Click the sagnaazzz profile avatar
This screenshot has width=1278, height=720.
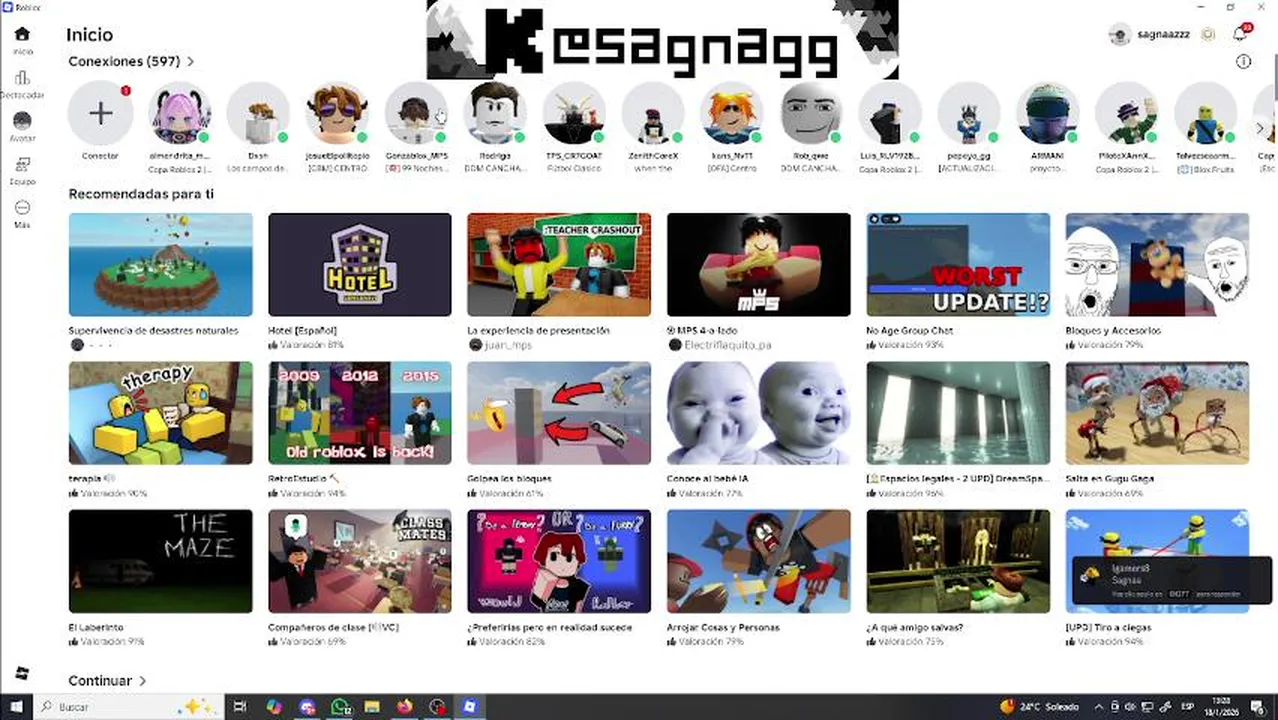point(1120,35)
